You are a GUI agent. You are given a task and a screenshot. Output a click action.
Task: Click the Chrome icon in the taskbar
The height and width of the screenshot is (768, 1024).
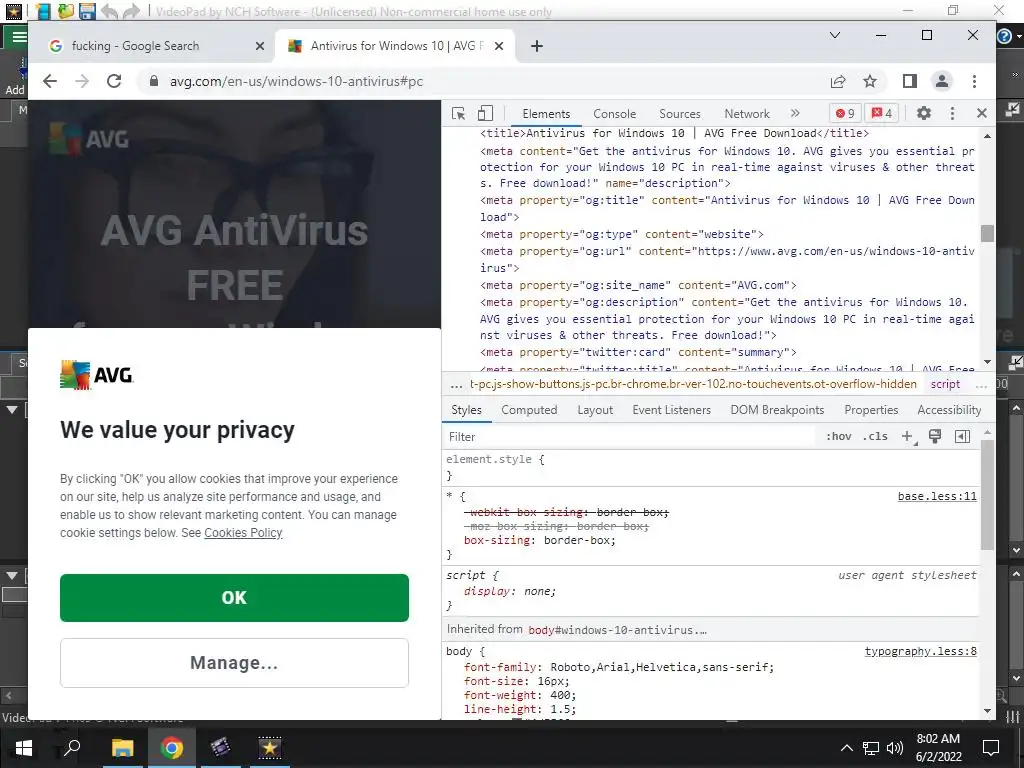tap(172, 748)
